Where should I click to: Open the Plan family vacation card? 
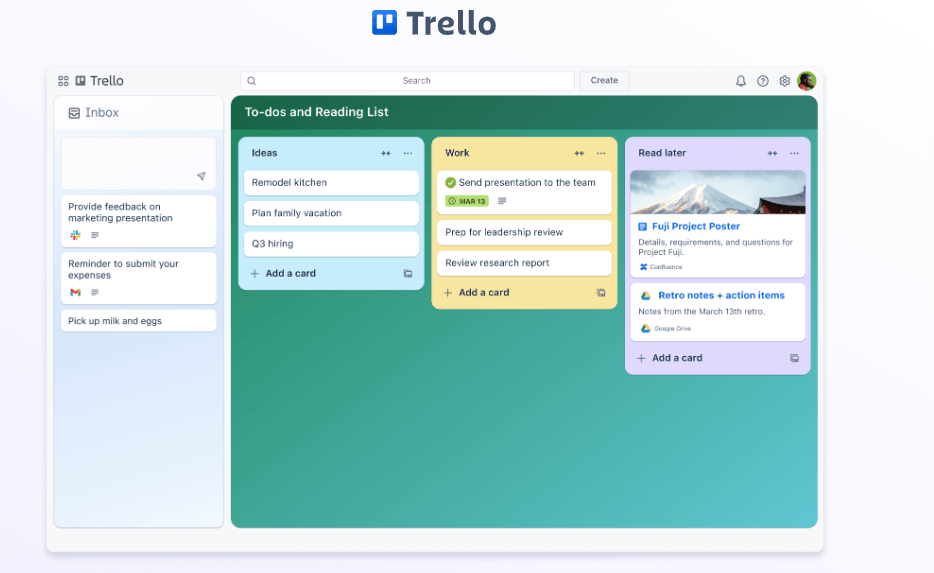(331, 213)
